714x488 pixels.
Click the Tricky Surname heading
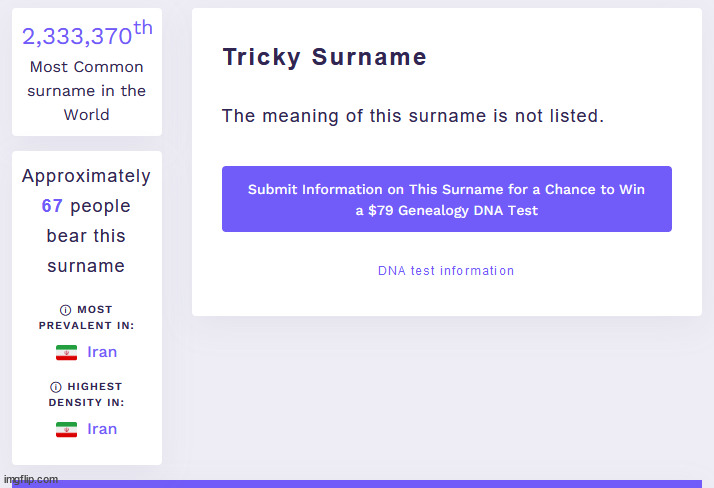coord(324,58)
